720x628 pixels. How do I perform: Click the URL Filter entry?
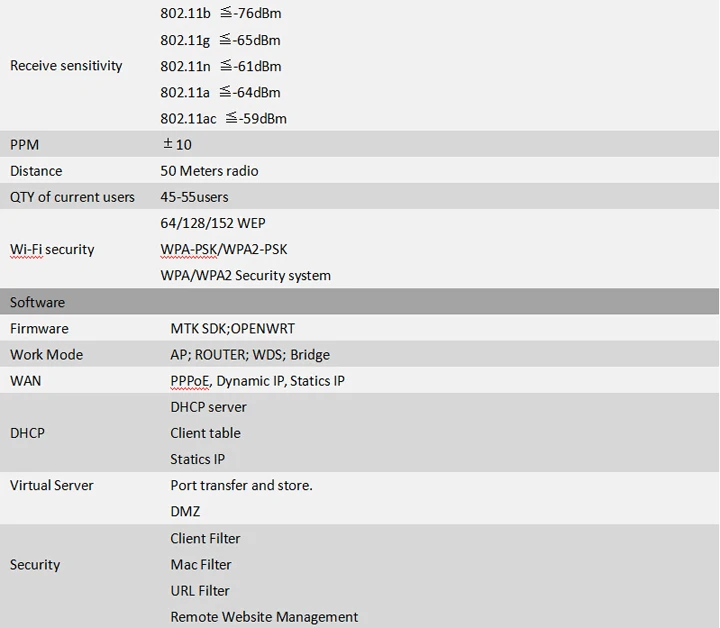tap(200, 590)
